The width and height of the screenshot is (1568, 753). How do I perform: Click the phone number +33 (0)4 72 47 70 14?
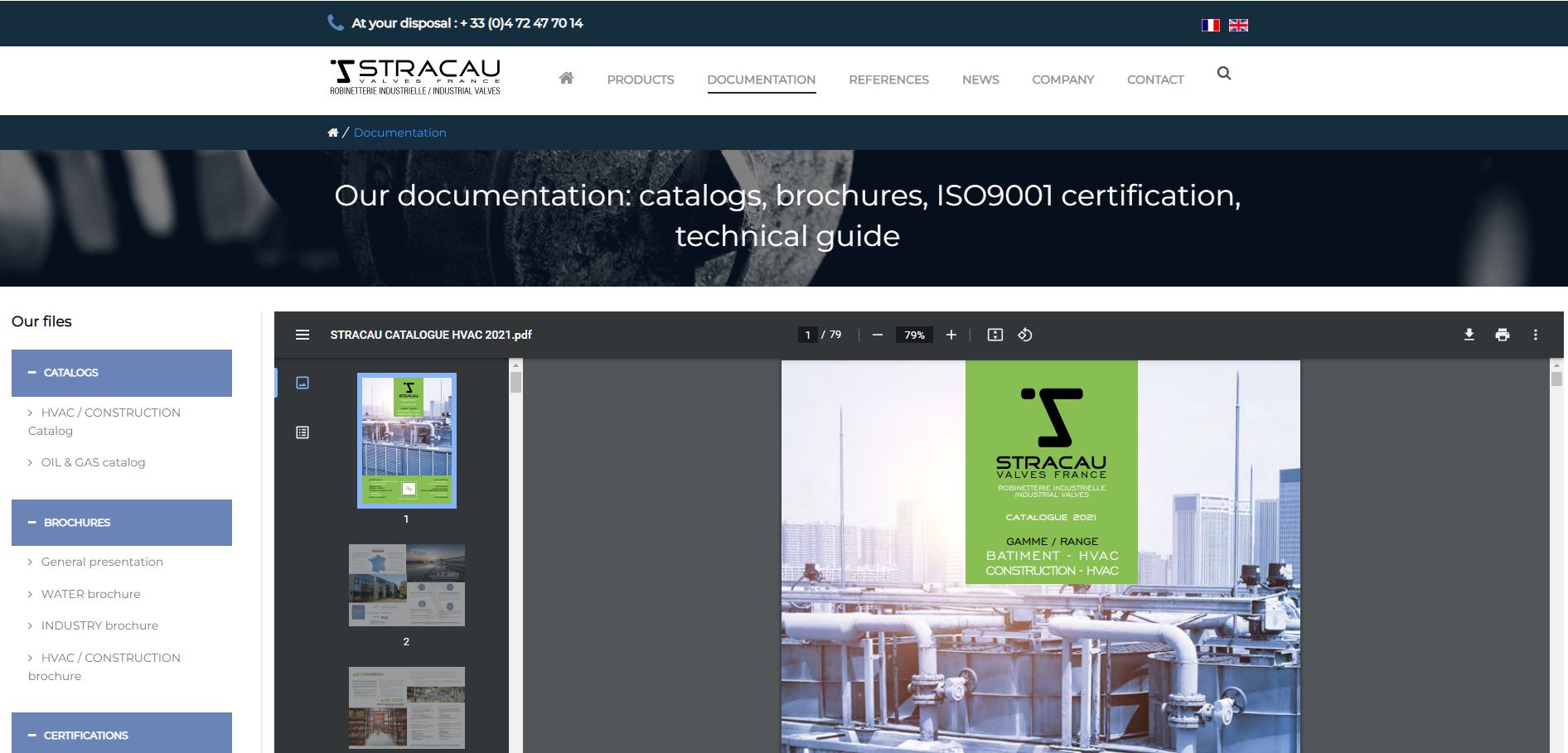pos(521,23)
